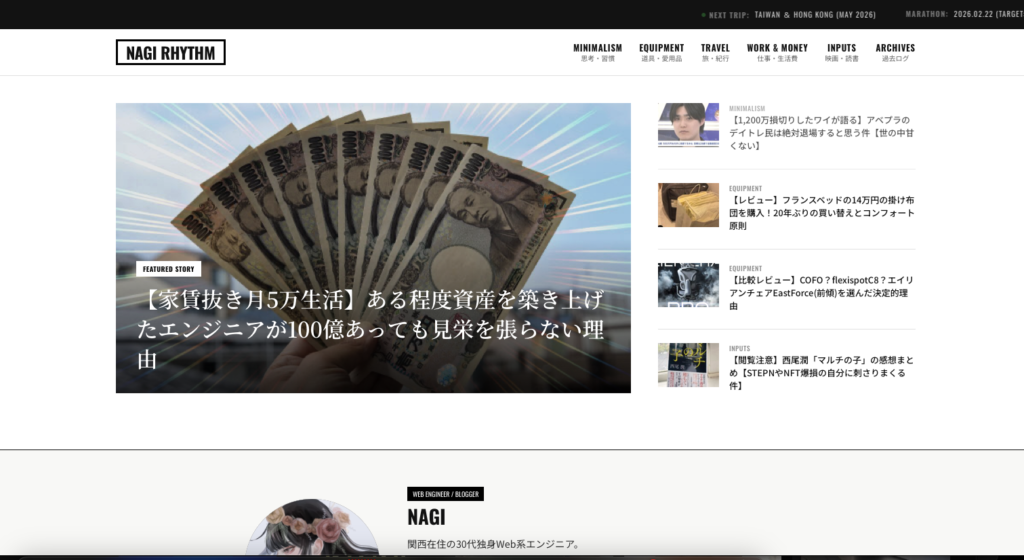The image size is (1024, 560).
Task: Open the アベプラ article thumbnail
Action: point(688,125)
